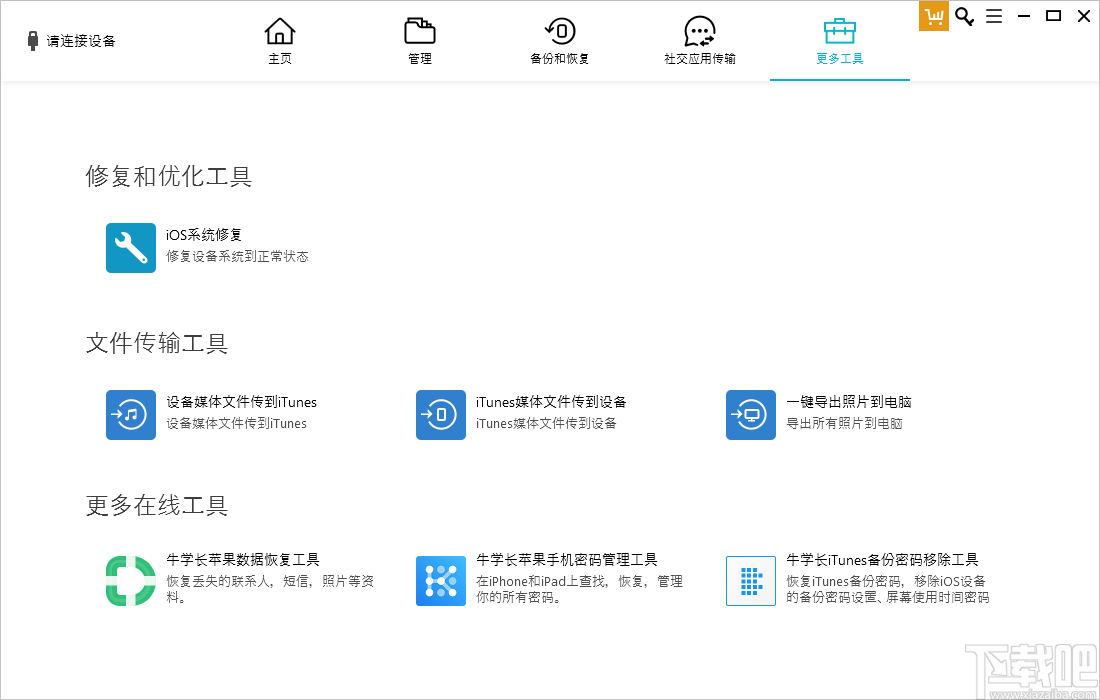
Task: Open 牛学长苹果数据恢复工具 title link
Action: [x=243, y=560]
